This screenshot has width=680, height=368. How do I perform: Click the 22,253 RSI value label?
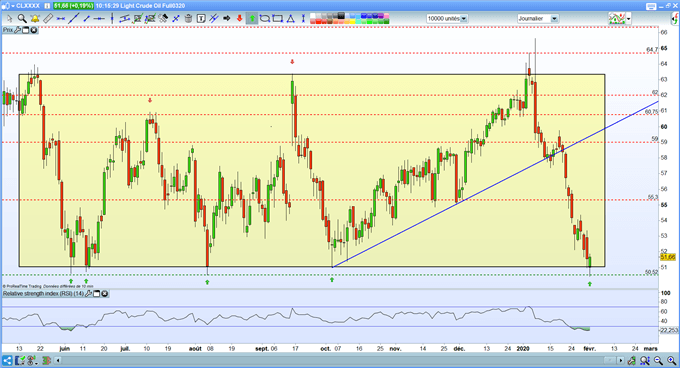(x=669, y=330)
